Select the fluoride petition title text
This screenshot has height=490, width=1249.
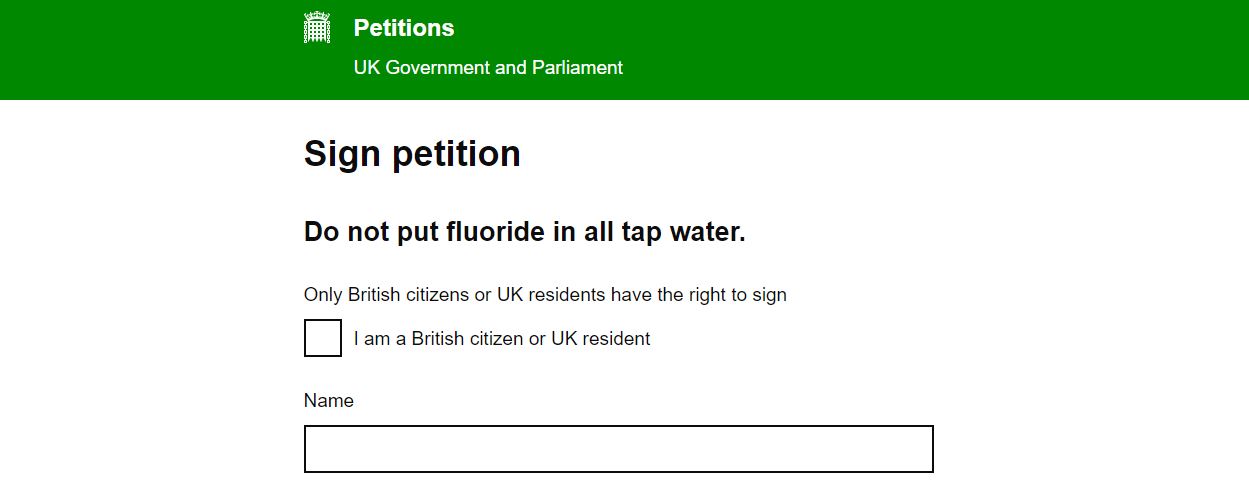[x=525, y=232]
